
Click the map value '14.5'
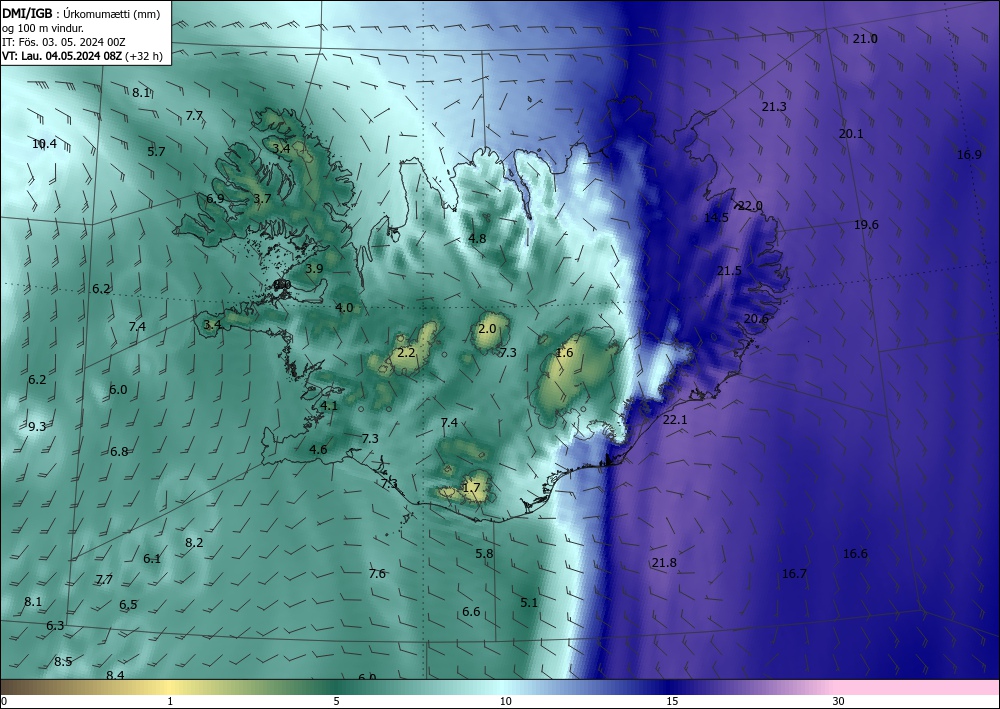click(716, 218)
